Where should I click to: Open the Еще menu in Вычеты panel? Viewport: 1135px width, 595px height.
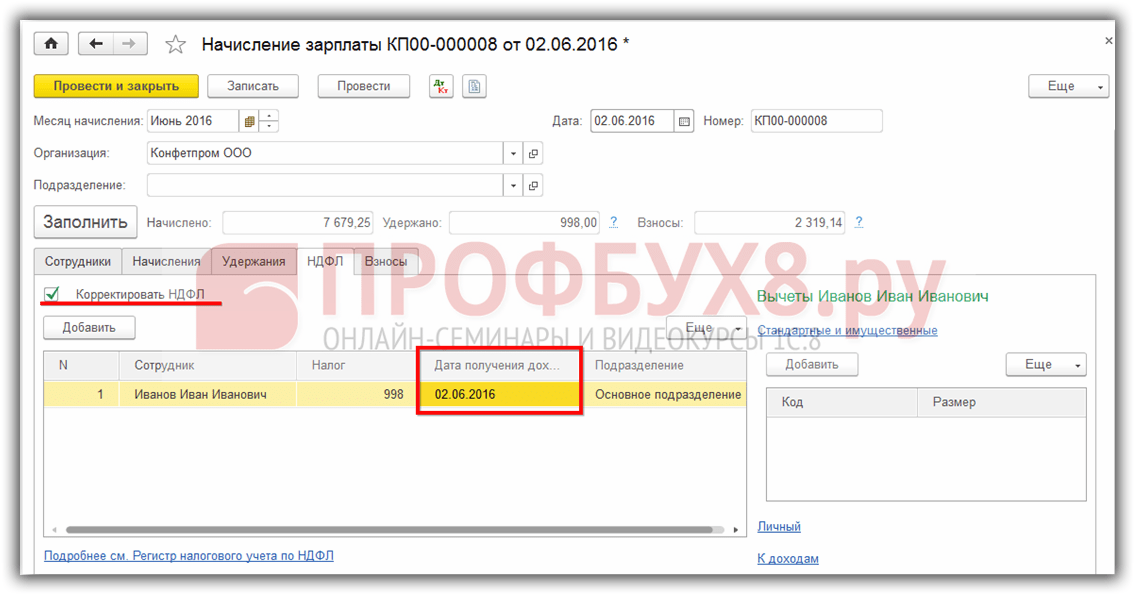(1046, 365)
